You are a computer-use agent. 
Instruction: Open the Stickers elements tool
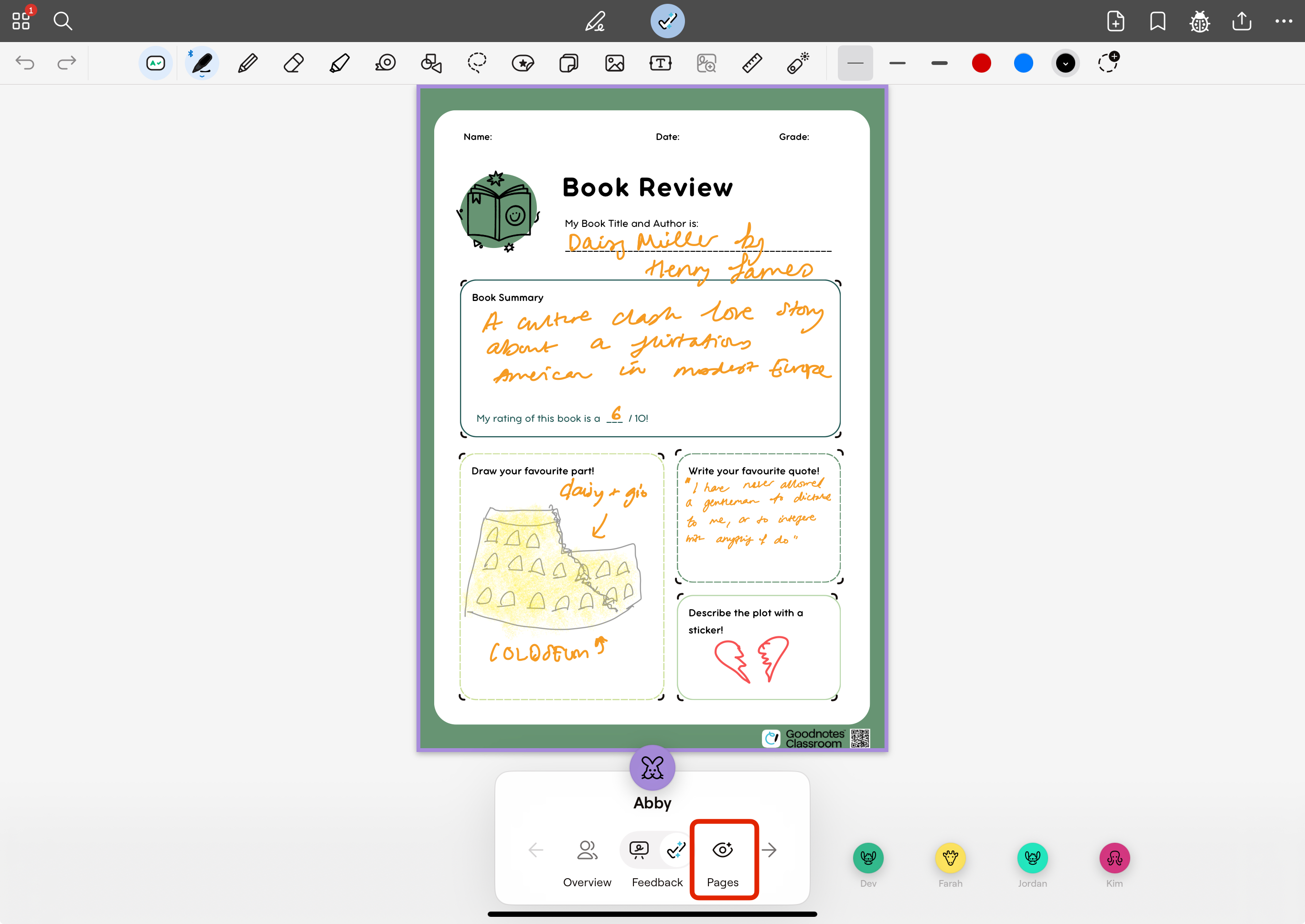tap(523, 63)
